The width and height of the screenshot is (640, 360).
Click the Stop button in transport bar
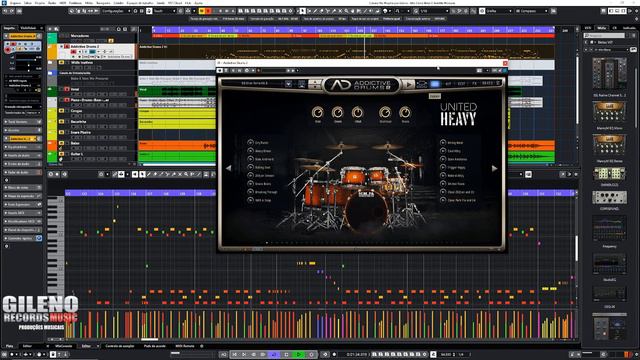tap(286, 355)
